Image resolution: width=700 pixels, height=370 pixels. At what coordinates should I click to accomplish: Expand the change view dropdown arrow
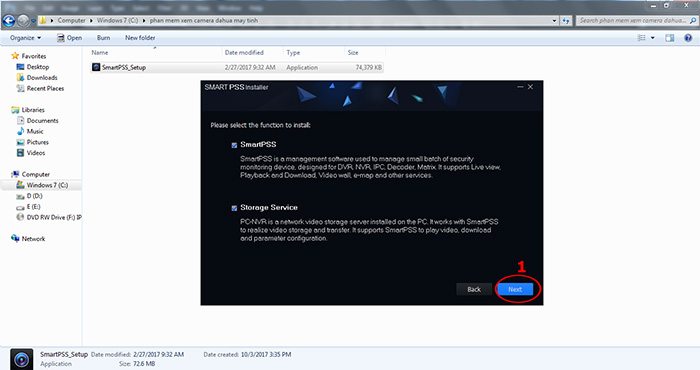tap(652, 38)
